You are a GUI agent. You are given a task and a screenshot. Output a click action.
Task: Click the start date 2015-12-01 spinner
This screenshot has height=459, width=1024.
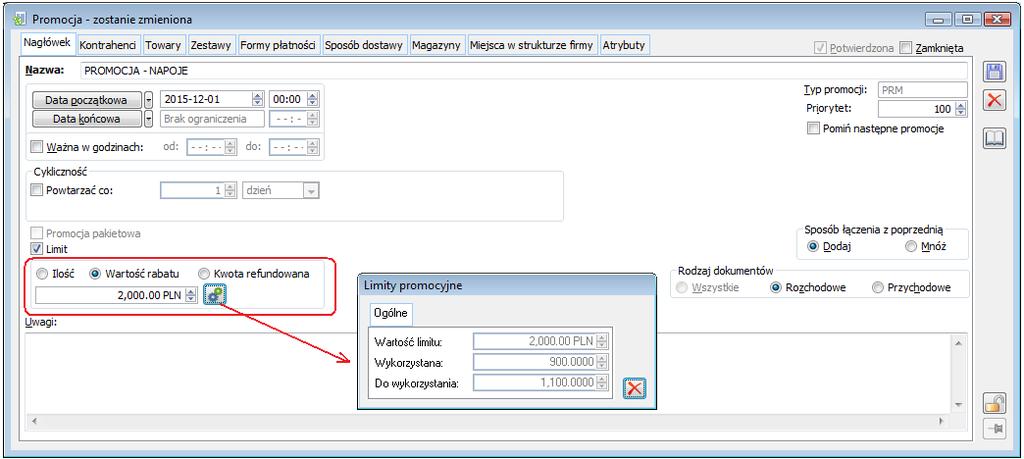[x=257, y=100]
